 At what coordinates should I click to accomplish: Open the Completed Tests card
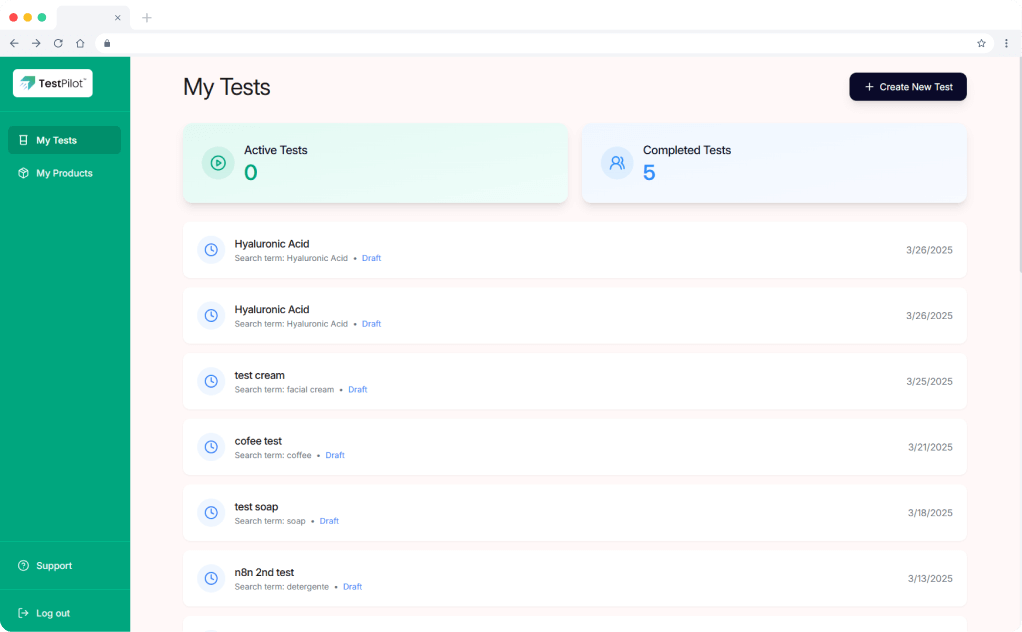[774, 163]
